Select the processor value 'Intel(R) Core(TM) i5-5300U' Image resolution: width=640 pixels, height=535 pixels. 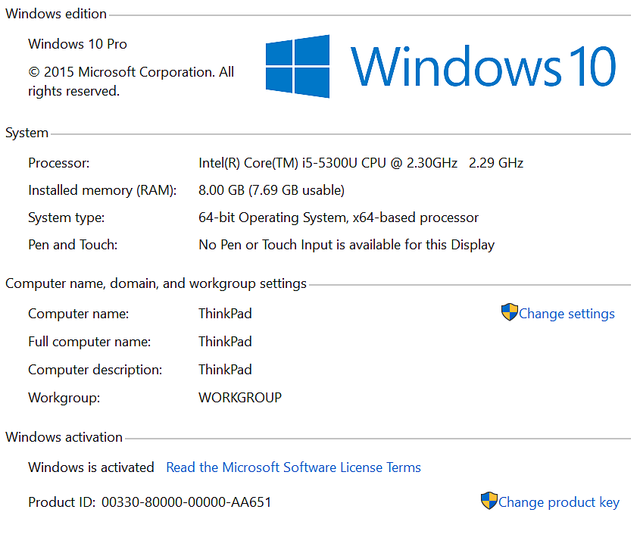point(278,163)
